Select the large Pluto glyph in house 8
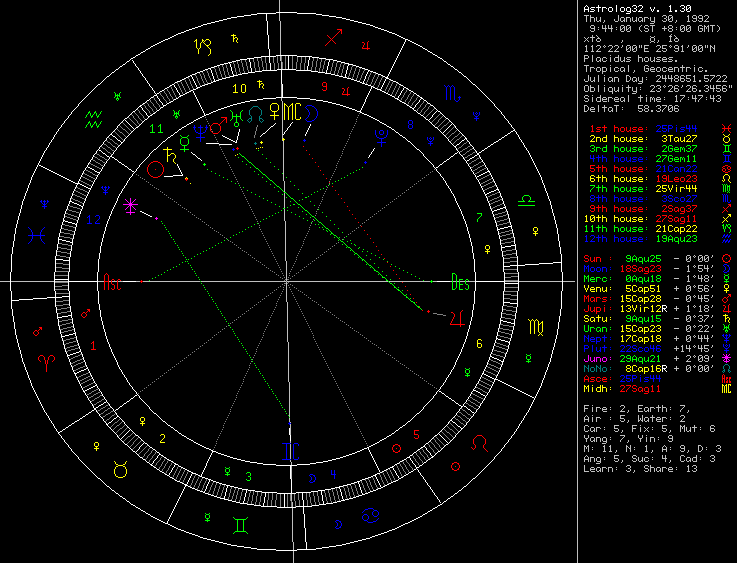Viewport: 737px width, 563px height. point(381,138)
